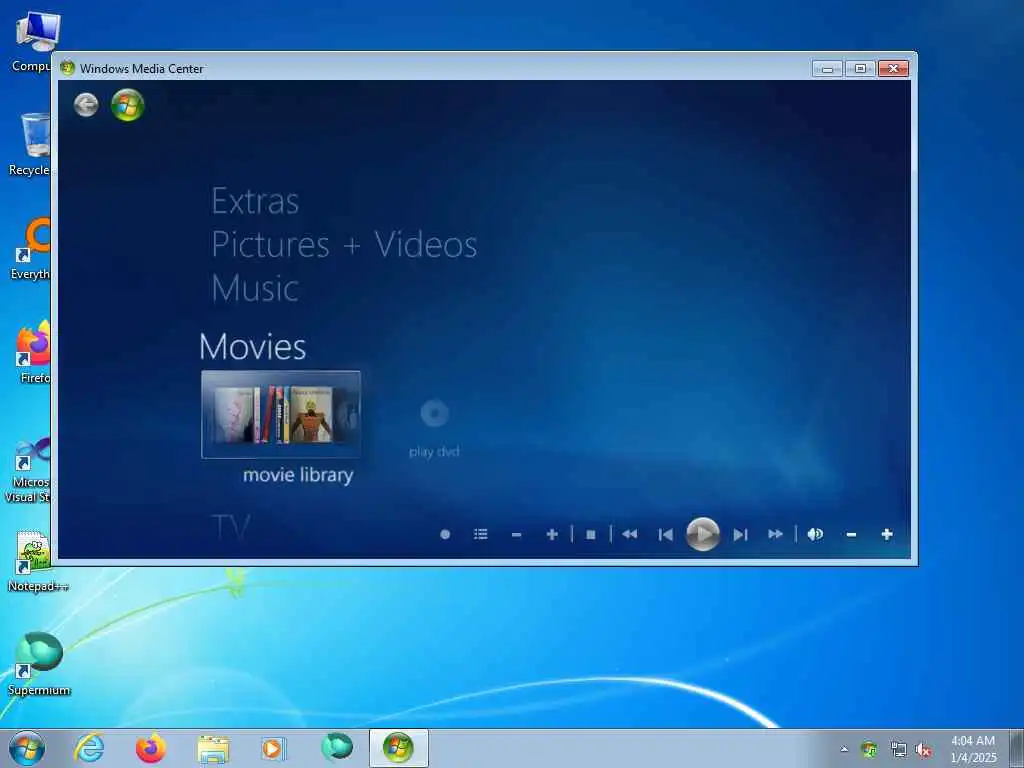This screenshot has height=768, width=1024.
Task: Click the play dvd disc icon
Action: click(434, 413)
